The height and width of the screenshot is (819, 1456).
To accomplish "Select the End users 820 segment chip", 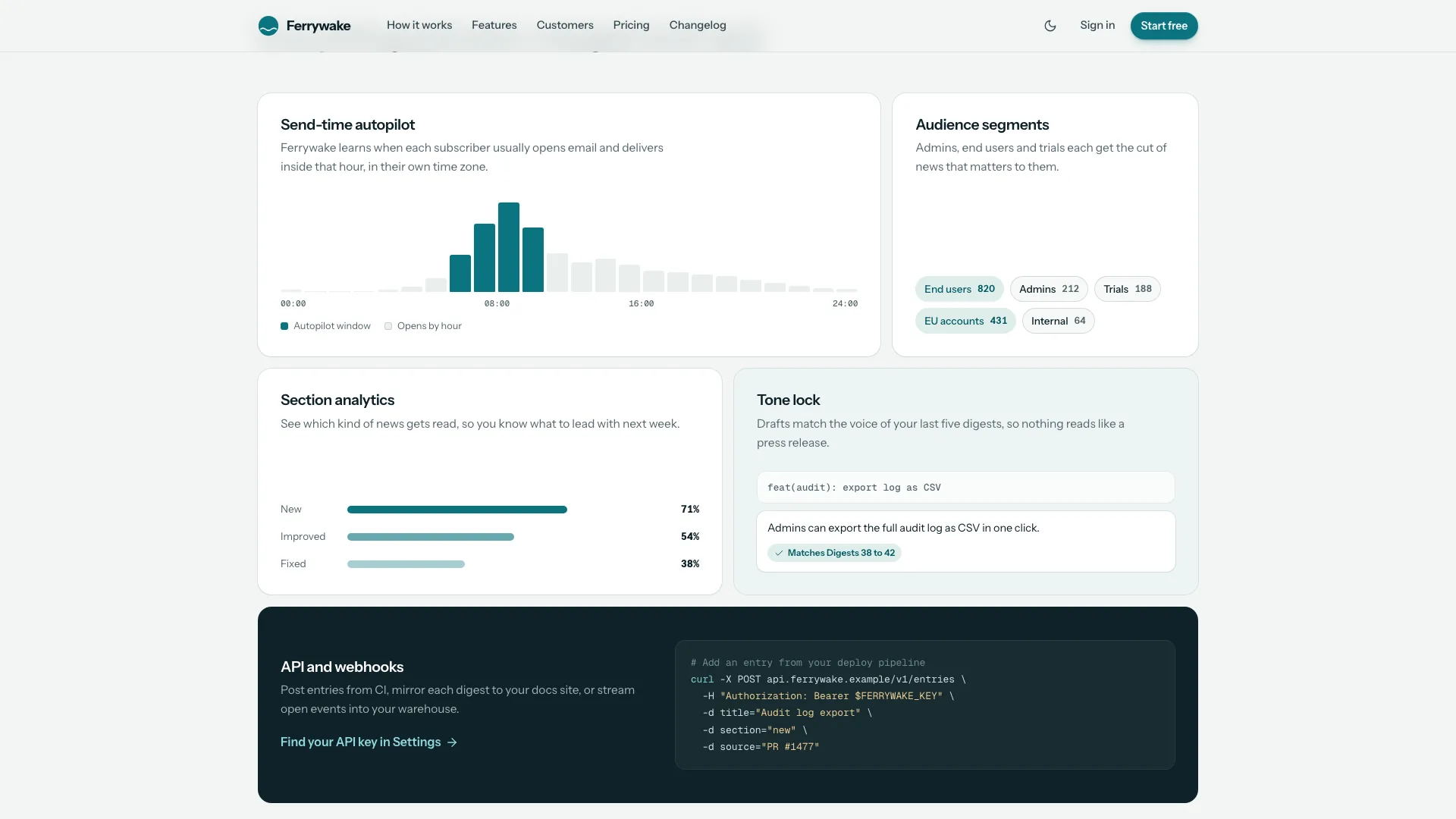I will tap(959, 289).
